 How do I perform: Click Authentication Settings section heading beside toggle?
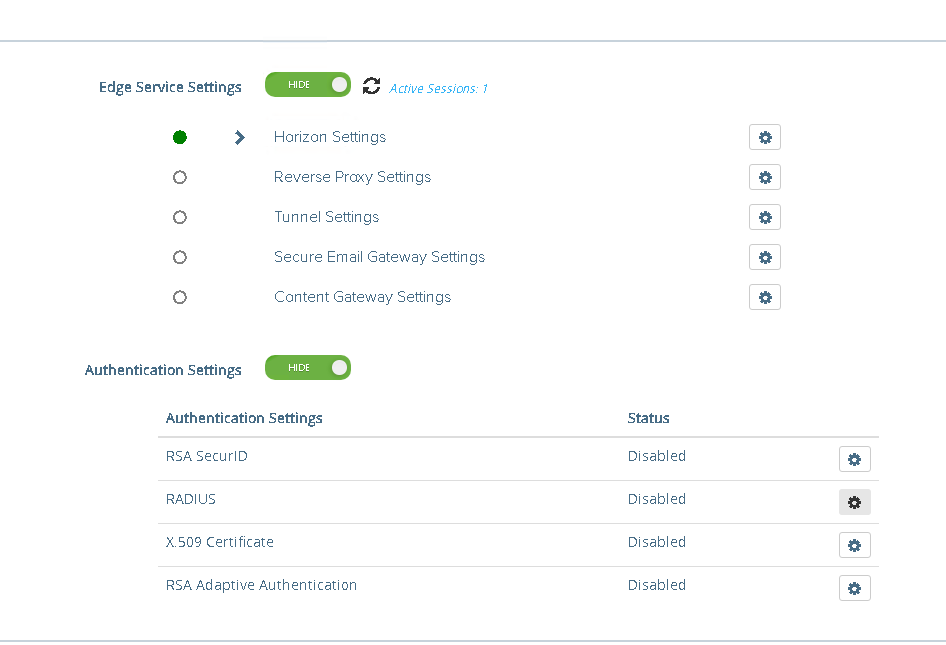pyautogui.click(x=163, y=370)
